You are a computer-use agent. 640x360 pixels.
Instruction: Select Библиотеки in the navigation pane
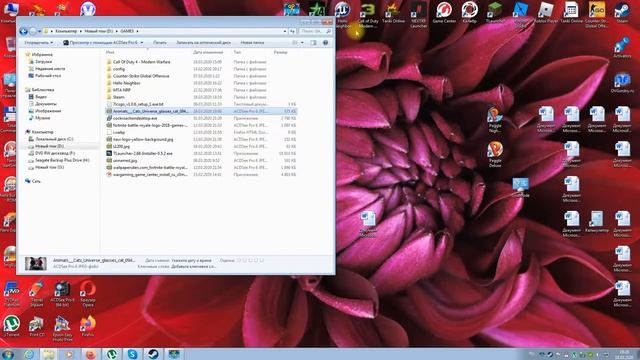(x=42, y=90)
